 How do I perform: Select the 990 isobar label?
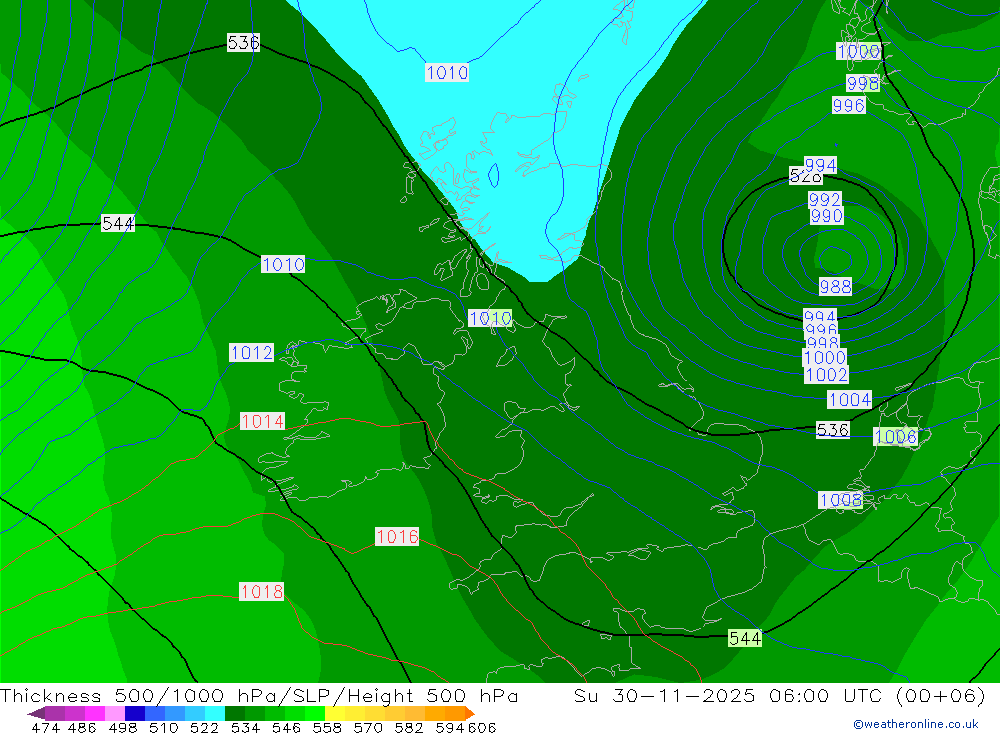pyautogui.click(x=827, y=216)
